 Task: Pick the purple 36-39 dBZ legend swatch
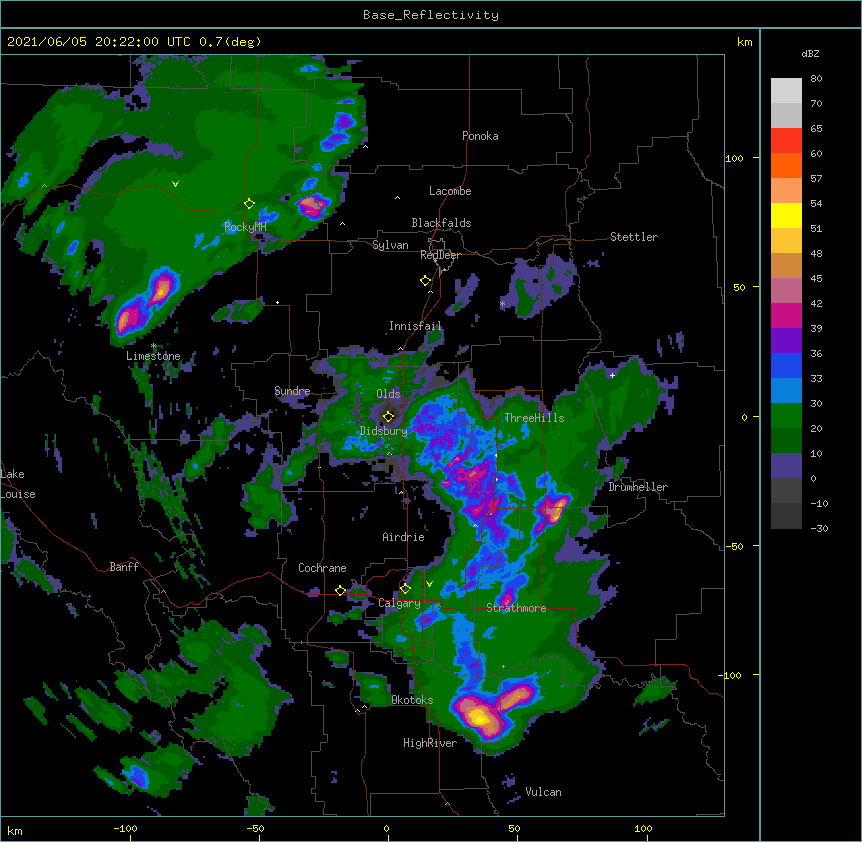point(786,341)
